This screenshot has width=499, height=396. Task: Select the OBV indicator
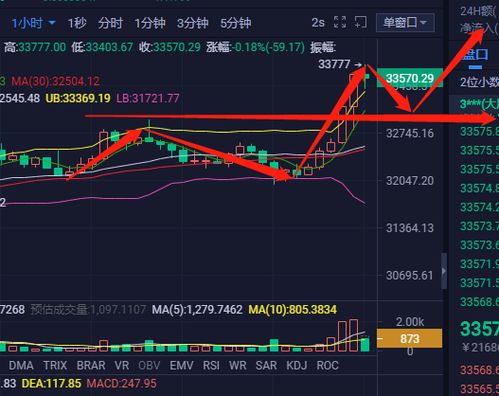coord(149,366)
